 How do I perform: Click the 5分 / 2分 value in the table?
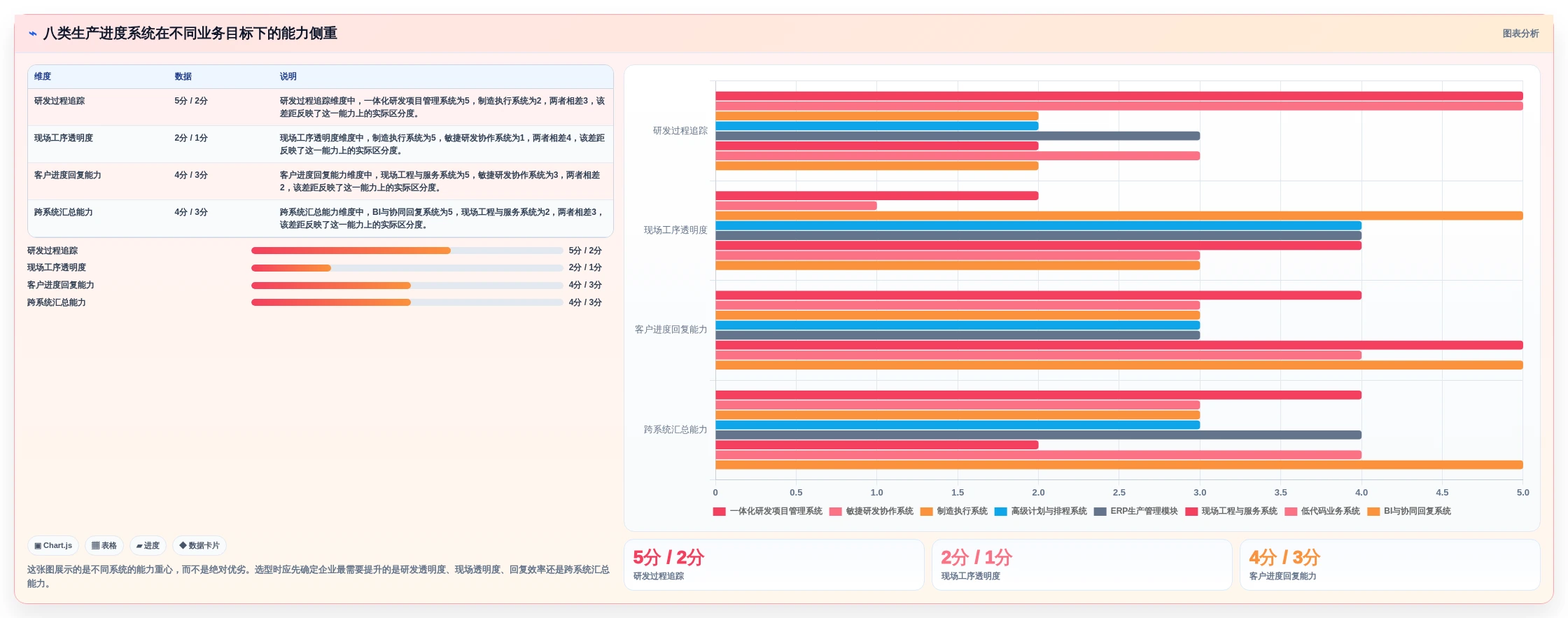tap(191, 101)
